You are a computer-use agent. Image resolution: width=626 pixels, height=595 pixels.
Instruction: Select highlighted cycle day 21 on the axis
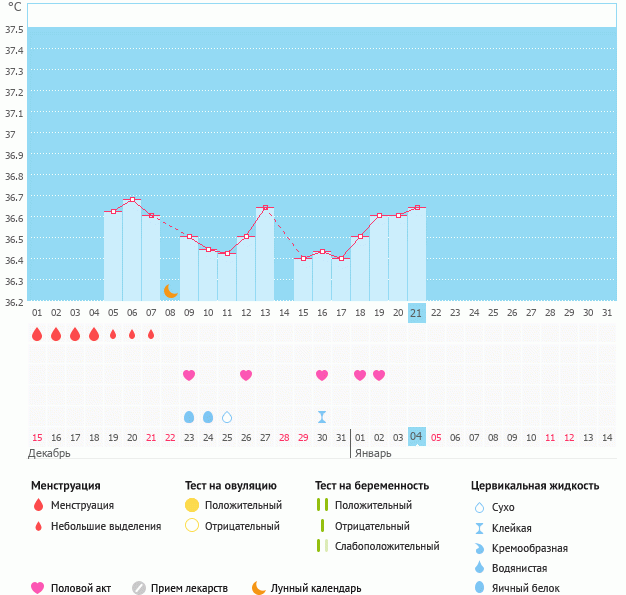tap(417, 313)
